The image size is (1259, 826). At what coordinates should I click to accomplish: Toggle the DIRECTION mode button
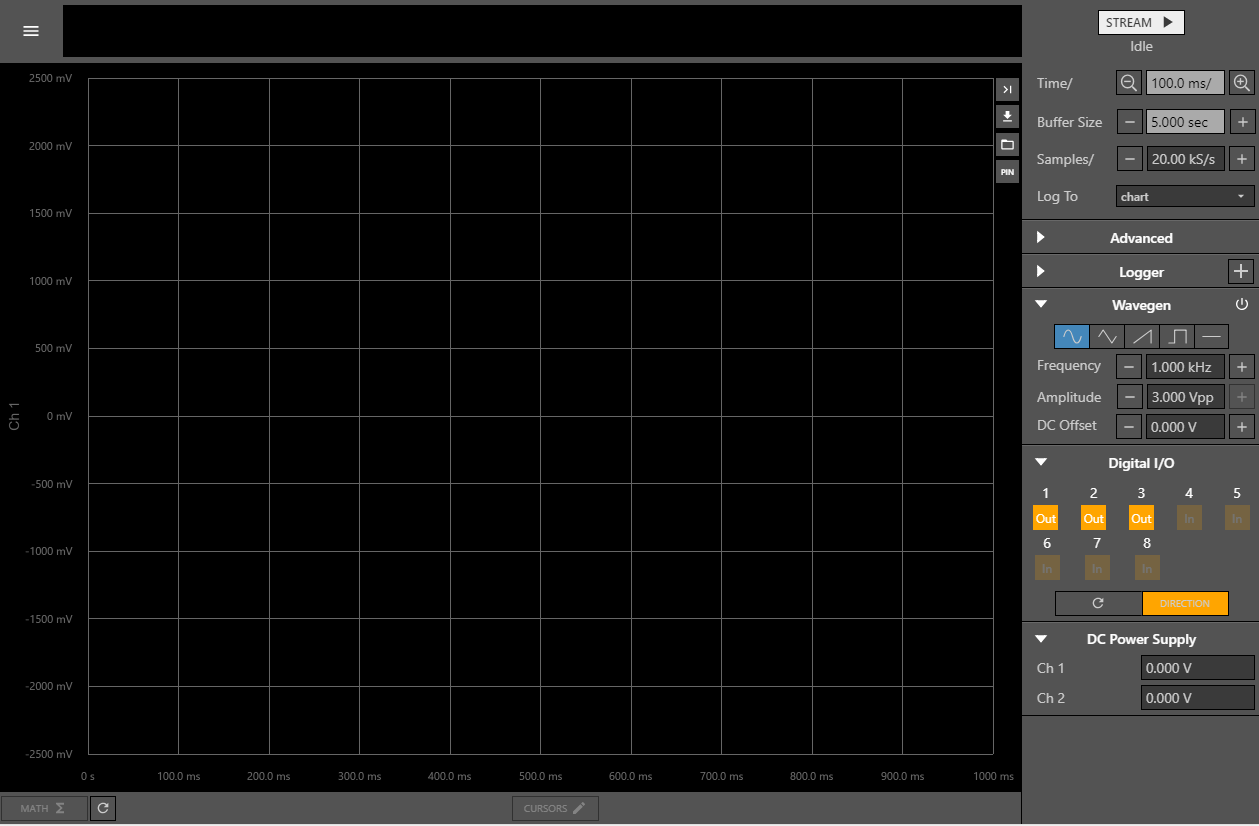[1185, 604]
